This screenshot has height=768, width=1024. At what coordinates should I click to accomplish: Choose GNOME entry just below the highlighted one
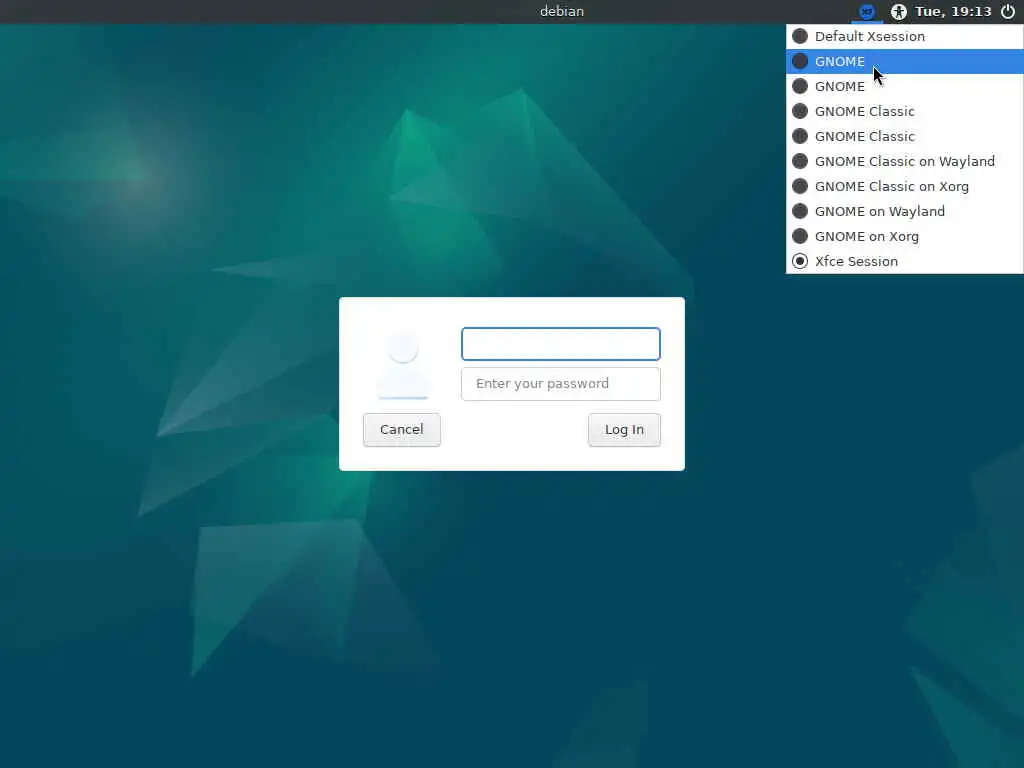click(x=904, y=86)
